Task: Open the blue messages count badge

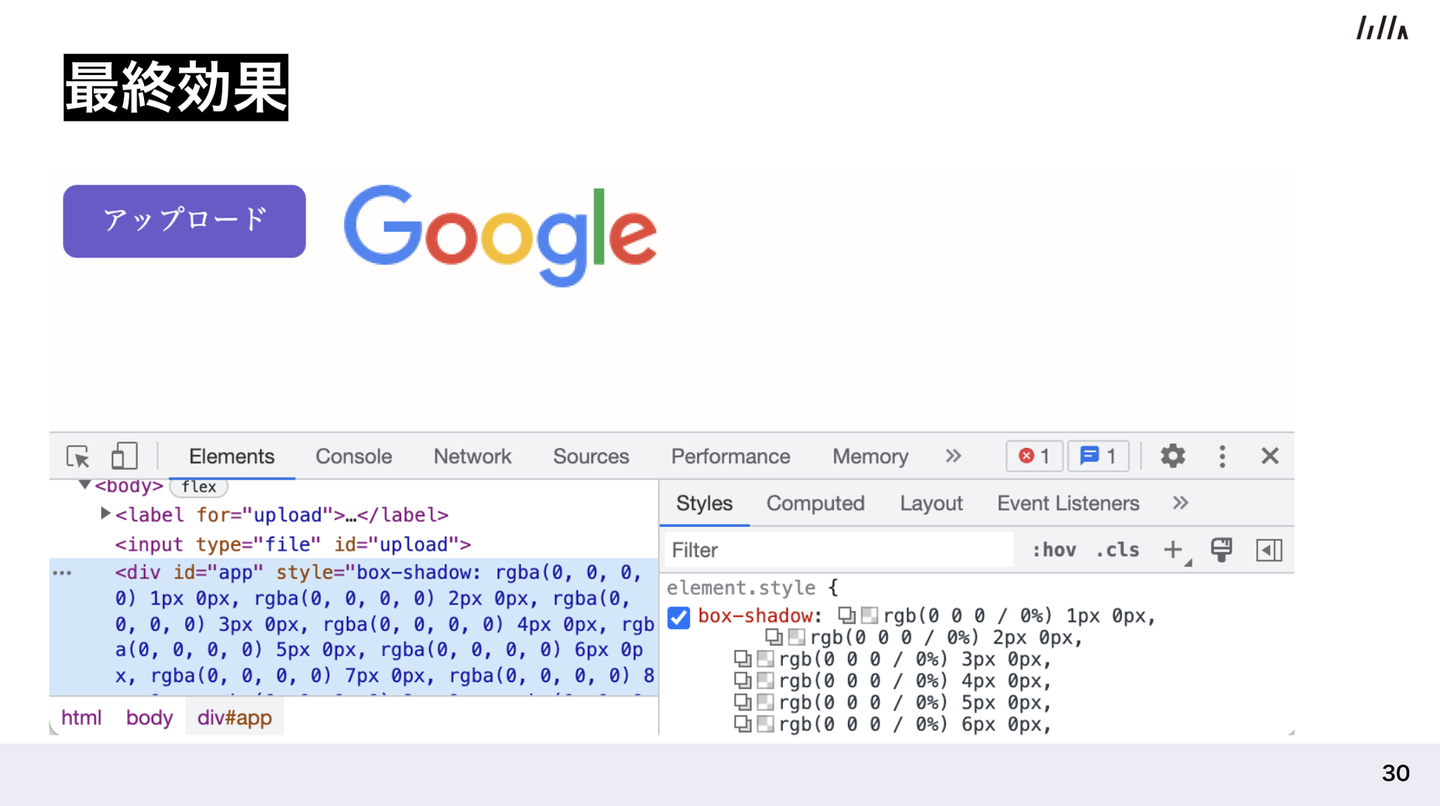Action: tap(1098, 456)
